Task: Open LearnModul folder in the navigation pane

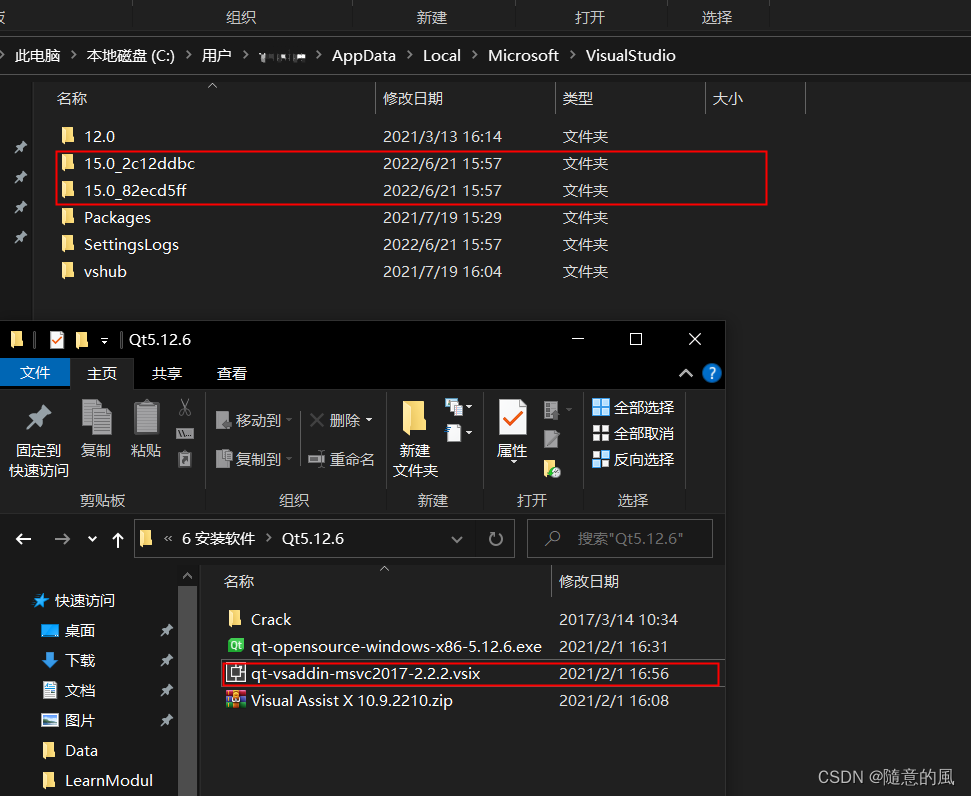Action: pyautogui.click(x=109, y=781)
